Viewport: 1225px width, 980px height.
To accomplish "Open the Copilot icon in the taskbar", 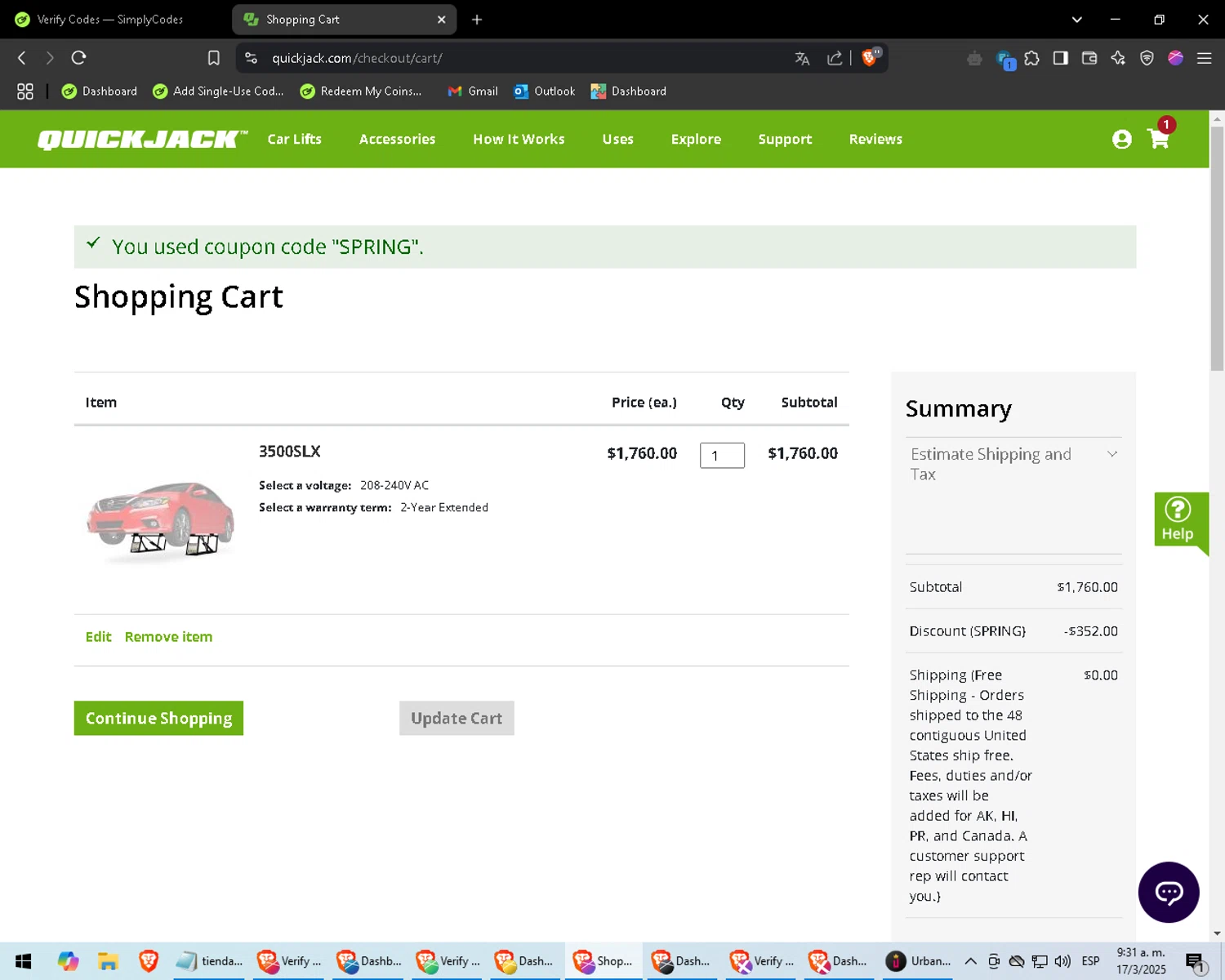I will point(68,961).
